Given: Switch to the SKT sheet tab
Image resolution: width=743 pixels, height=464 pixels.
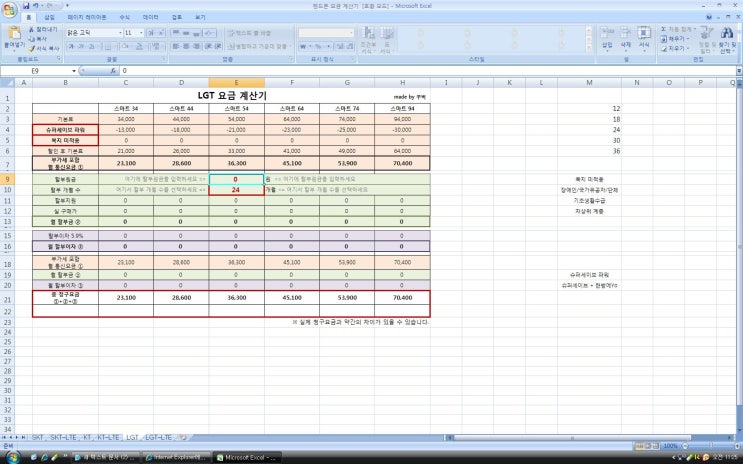Looking at the screenshot, I should click(x=37, y=437).
